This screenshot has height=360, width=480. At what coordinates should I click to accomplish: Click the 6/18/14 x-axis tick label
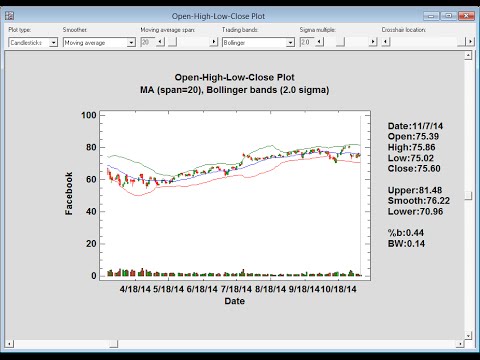tap(202, 289)
